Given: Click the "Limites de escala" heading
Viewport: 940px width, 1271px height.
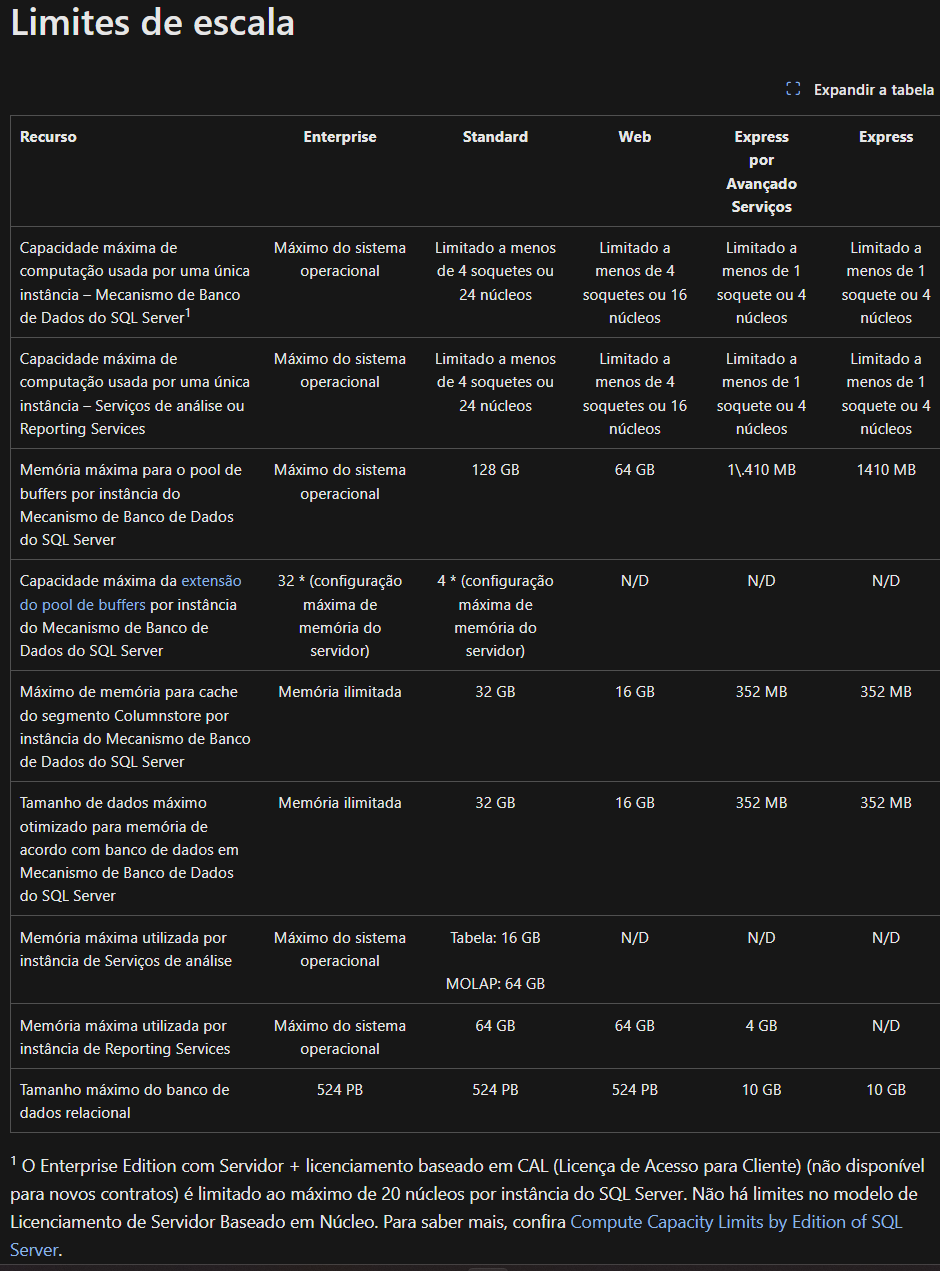Looking at the screenshot, I should pos(152,22).
